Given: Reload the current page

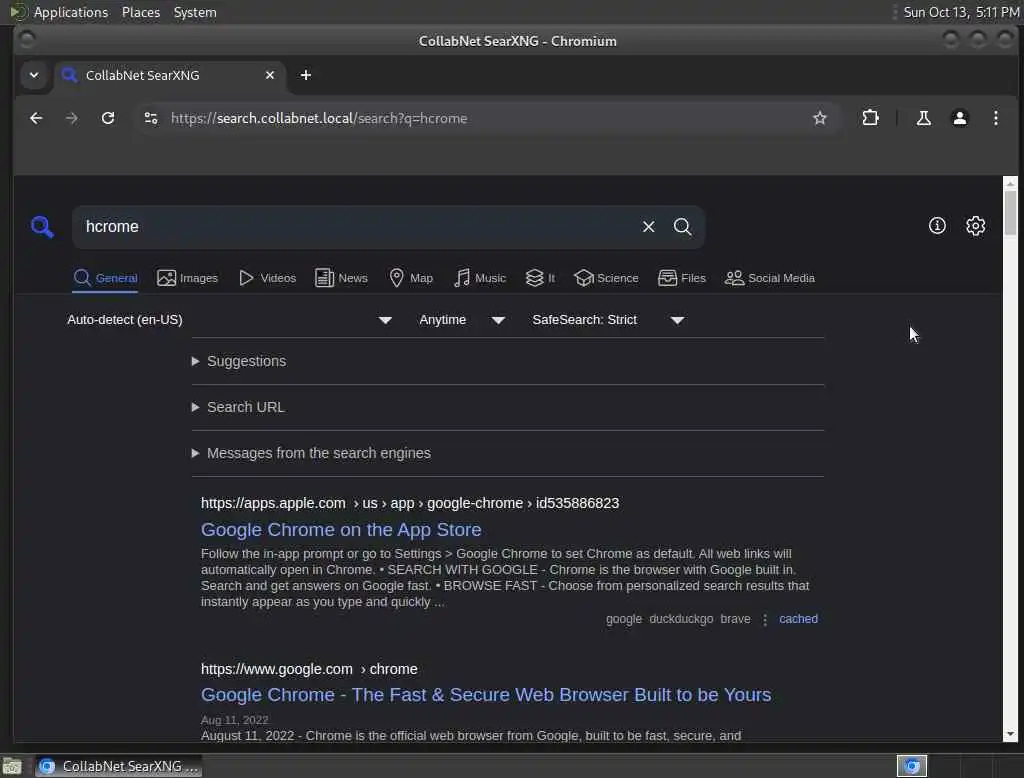Looking at the screenshot, I should (108, 118).
